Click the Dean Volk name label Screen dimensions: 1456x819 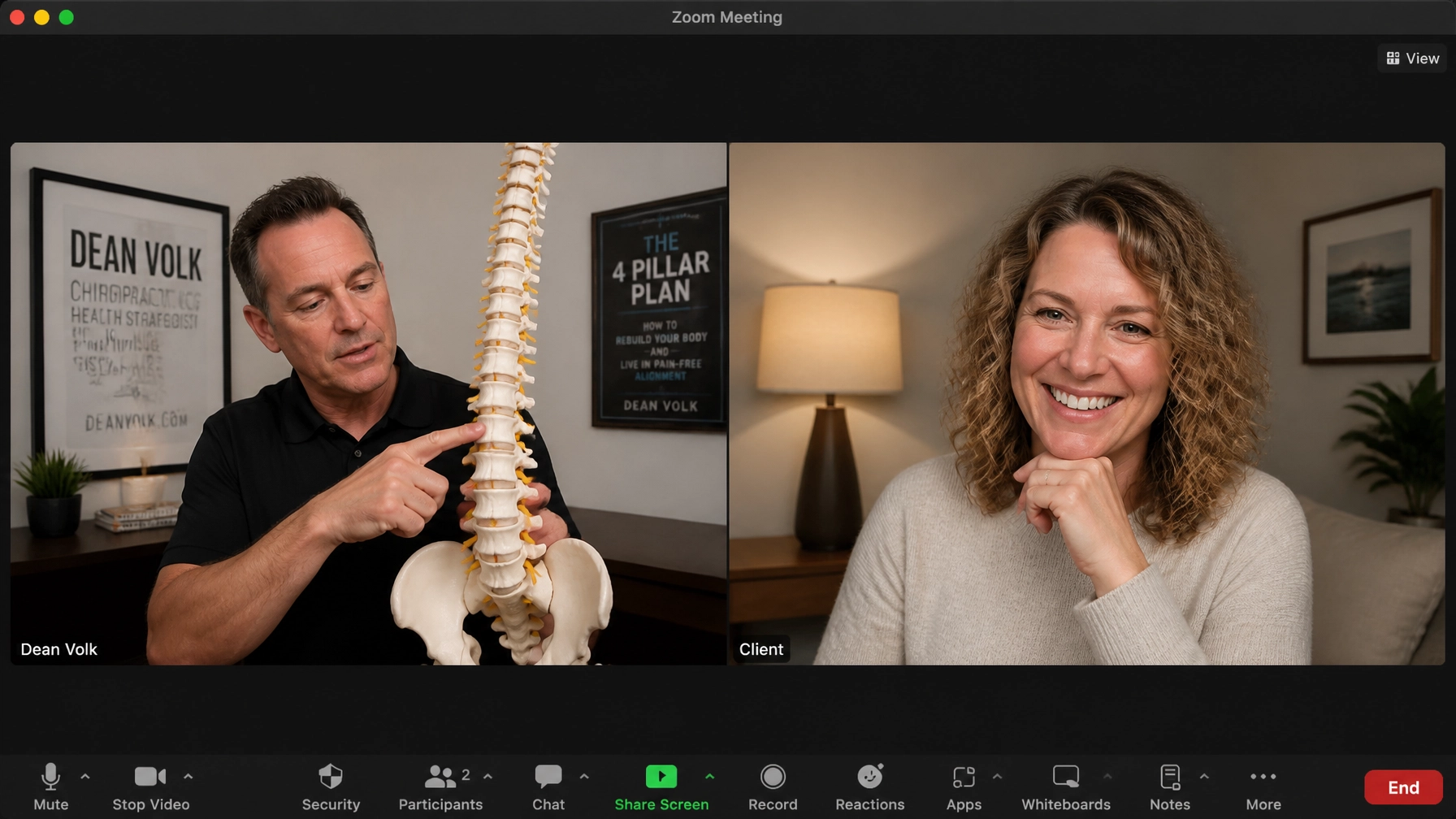point(58,649)
